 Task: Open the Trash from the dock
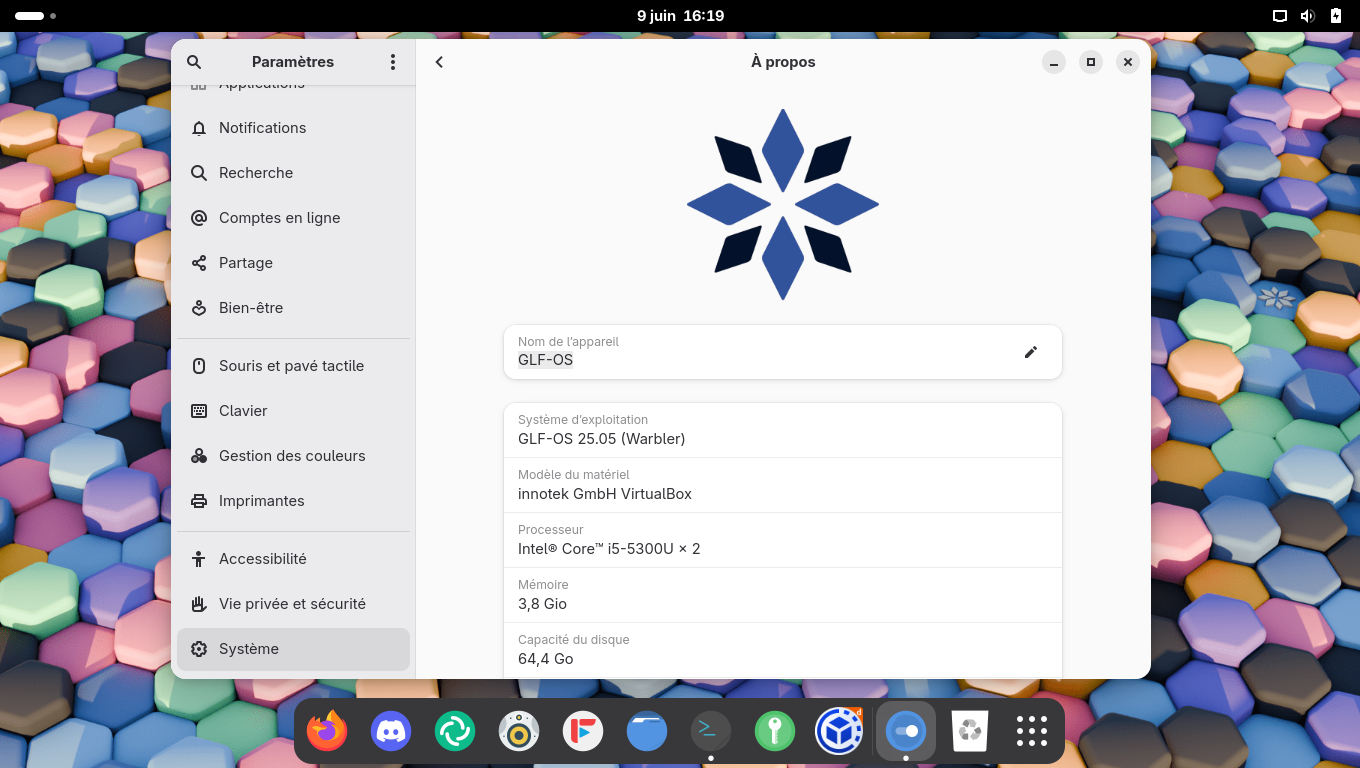[x=970, y=732]
